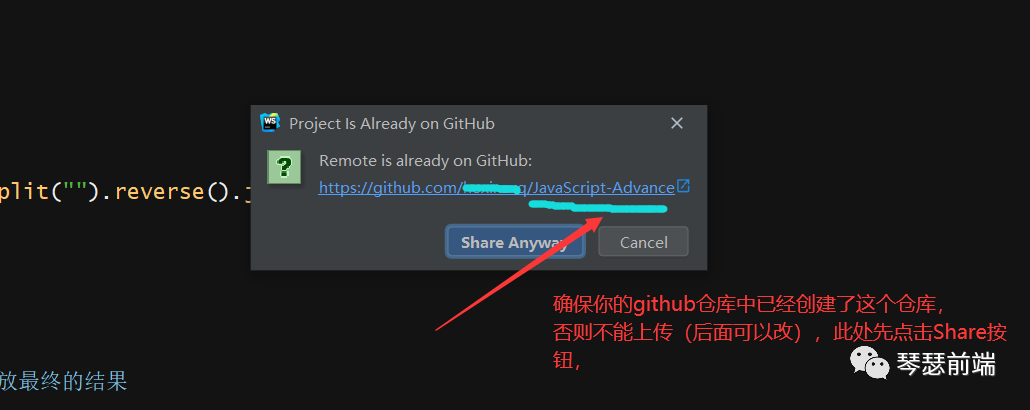Viewport: 1030px width, 410px height.
Task: Click the green question mark icon
Action: (284, 167)
